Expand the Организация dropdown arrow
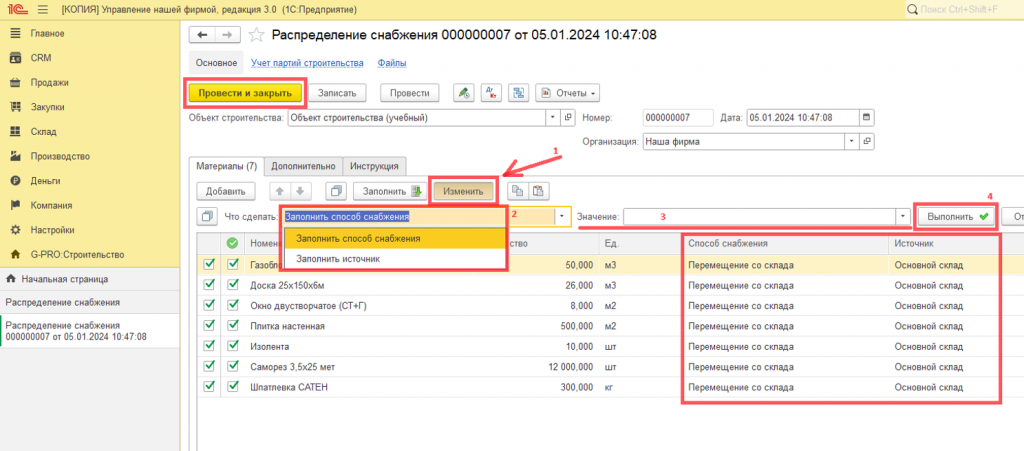1024x451 pixels. coord(852,142)
